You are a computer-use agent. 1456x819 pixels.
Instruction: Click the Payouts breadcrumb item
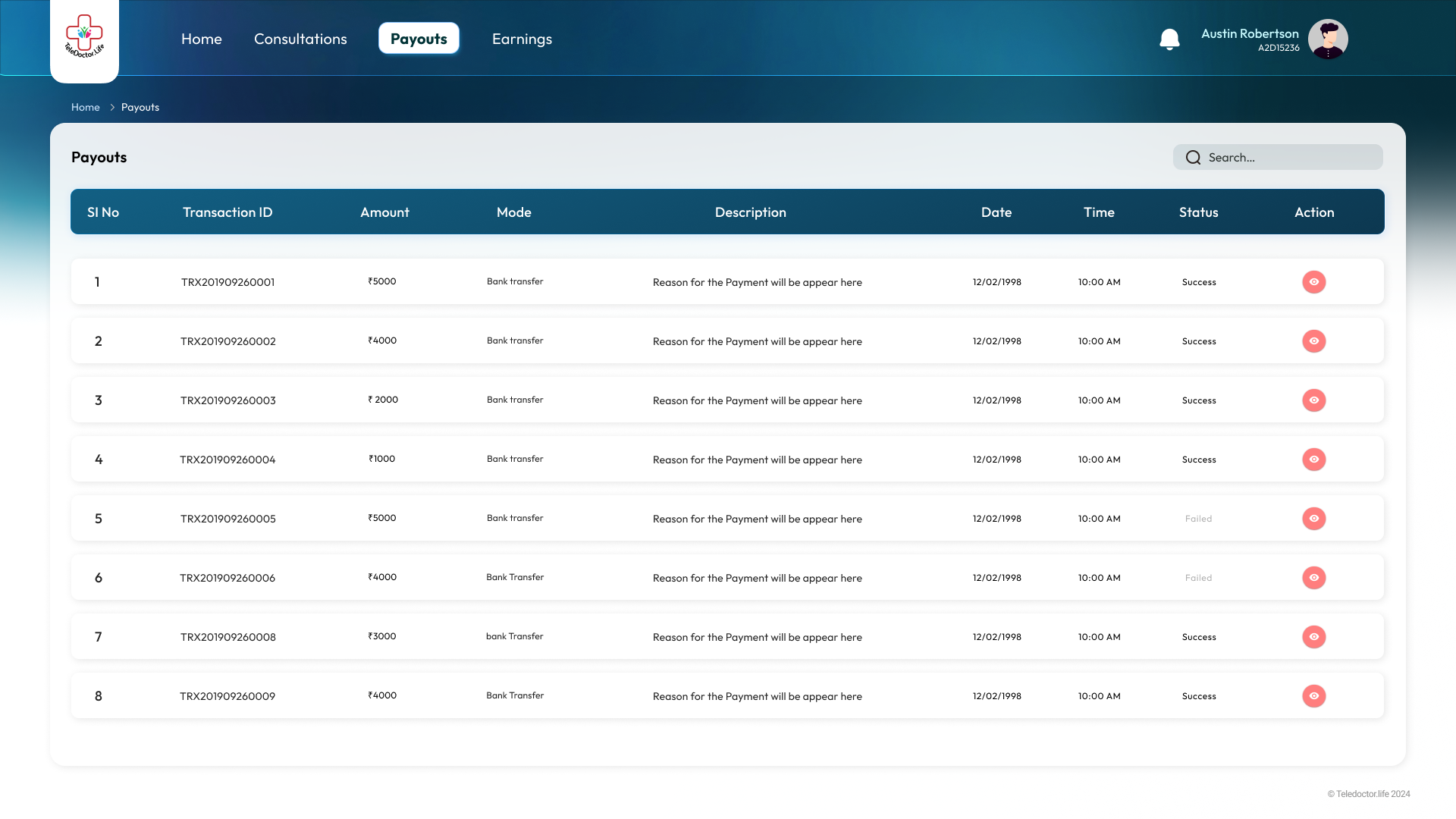pos(140,107)
